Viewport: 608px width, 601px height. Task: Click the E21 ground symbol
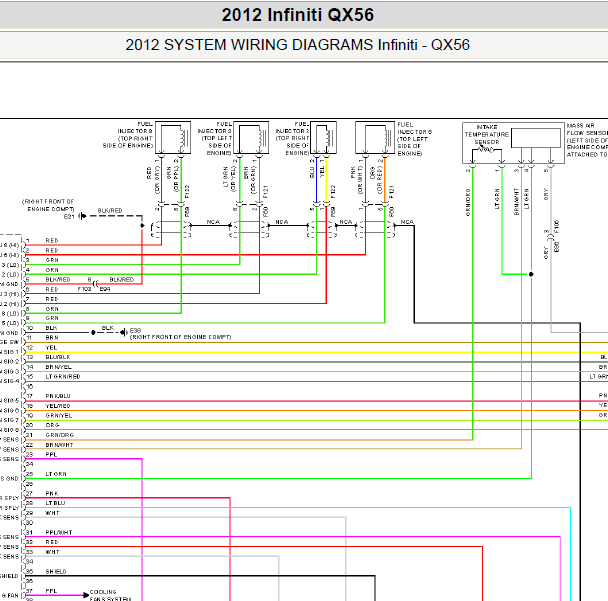[83, 216]
